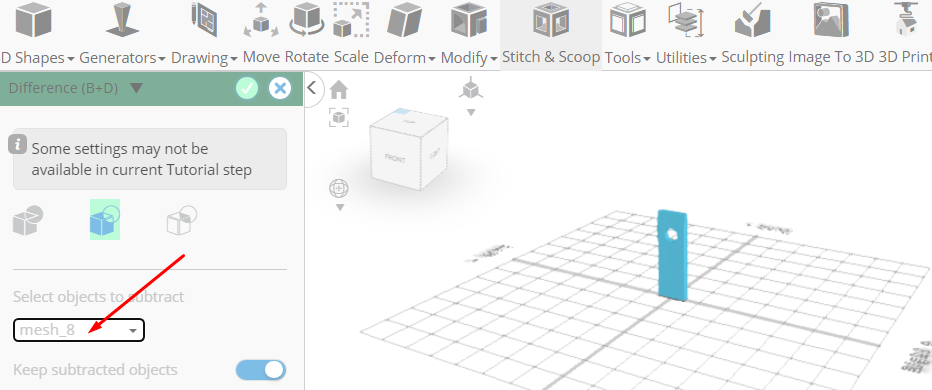Open the 3D Print option

coord(905,34)
